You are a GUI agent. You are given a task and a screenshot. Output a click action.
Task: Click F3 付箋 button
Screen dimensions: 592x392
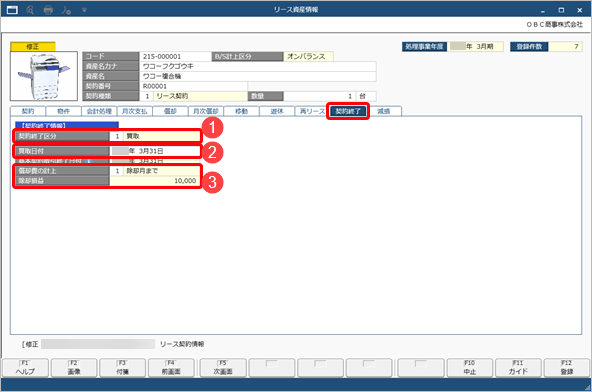122,367
